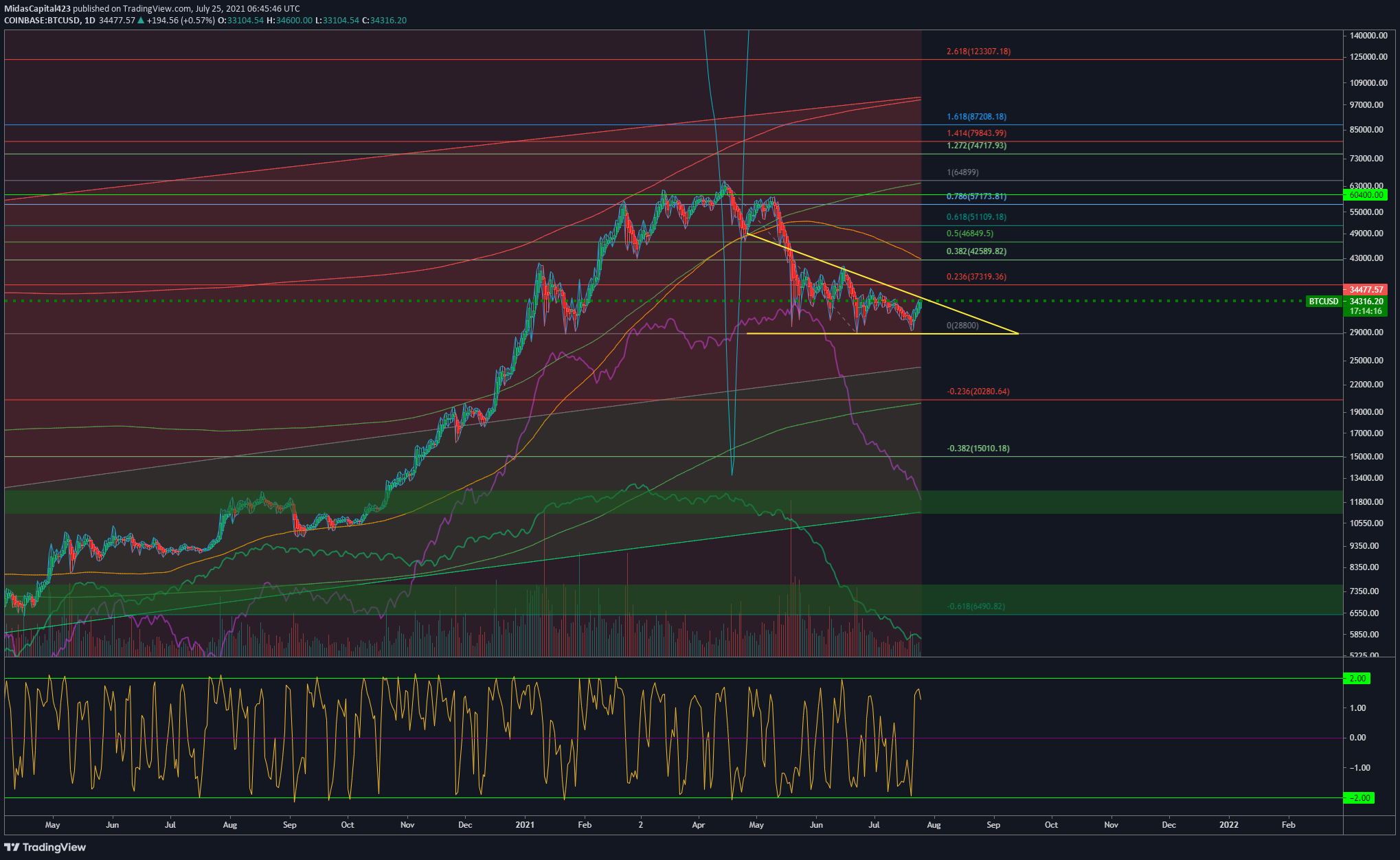
Task: Click the Aug label before Sep 2021
Action: tap(934, 825)
